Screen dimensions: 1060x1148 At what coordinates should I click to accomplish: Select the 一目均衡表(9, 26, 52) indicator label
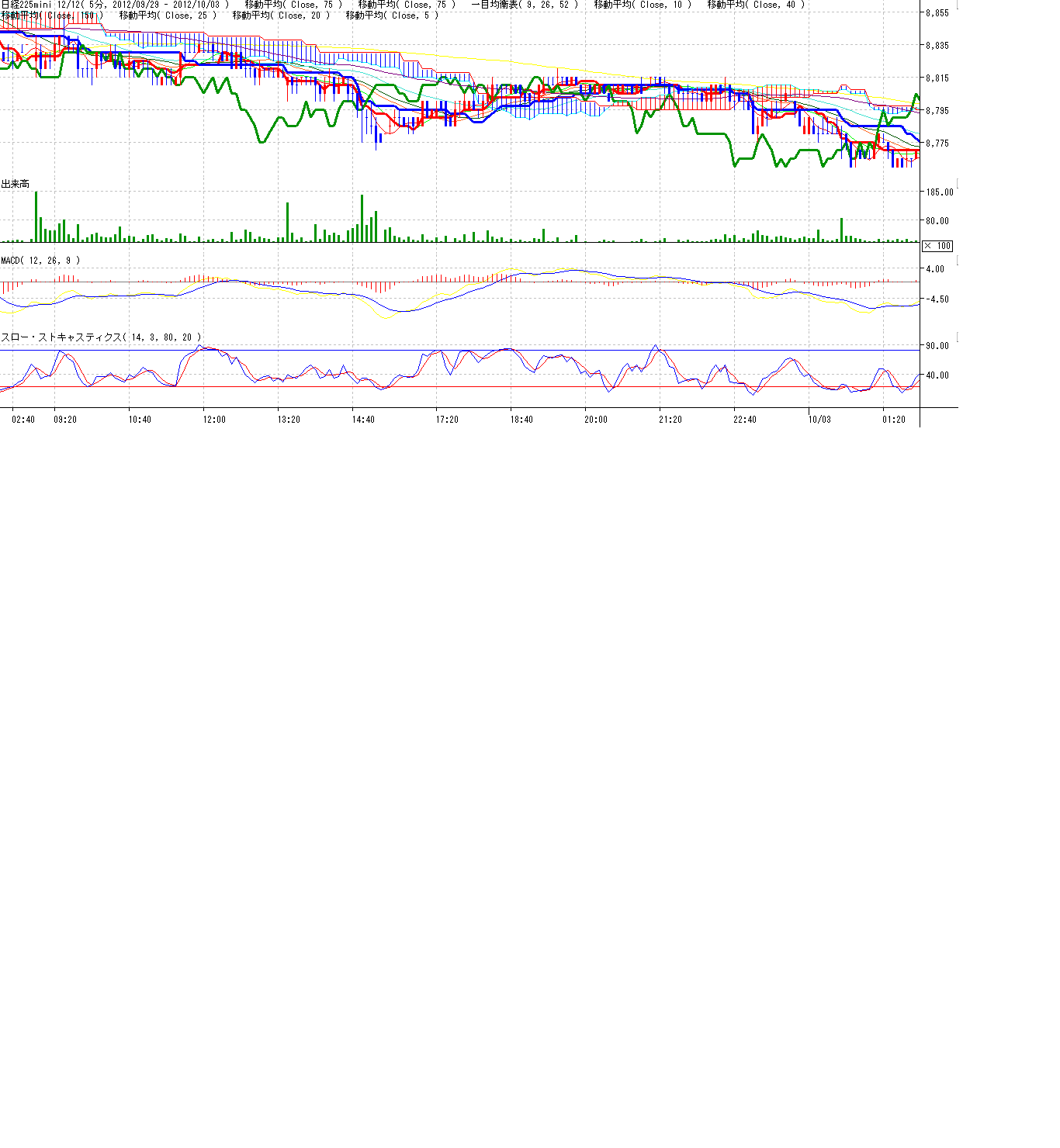pos(525,5)
